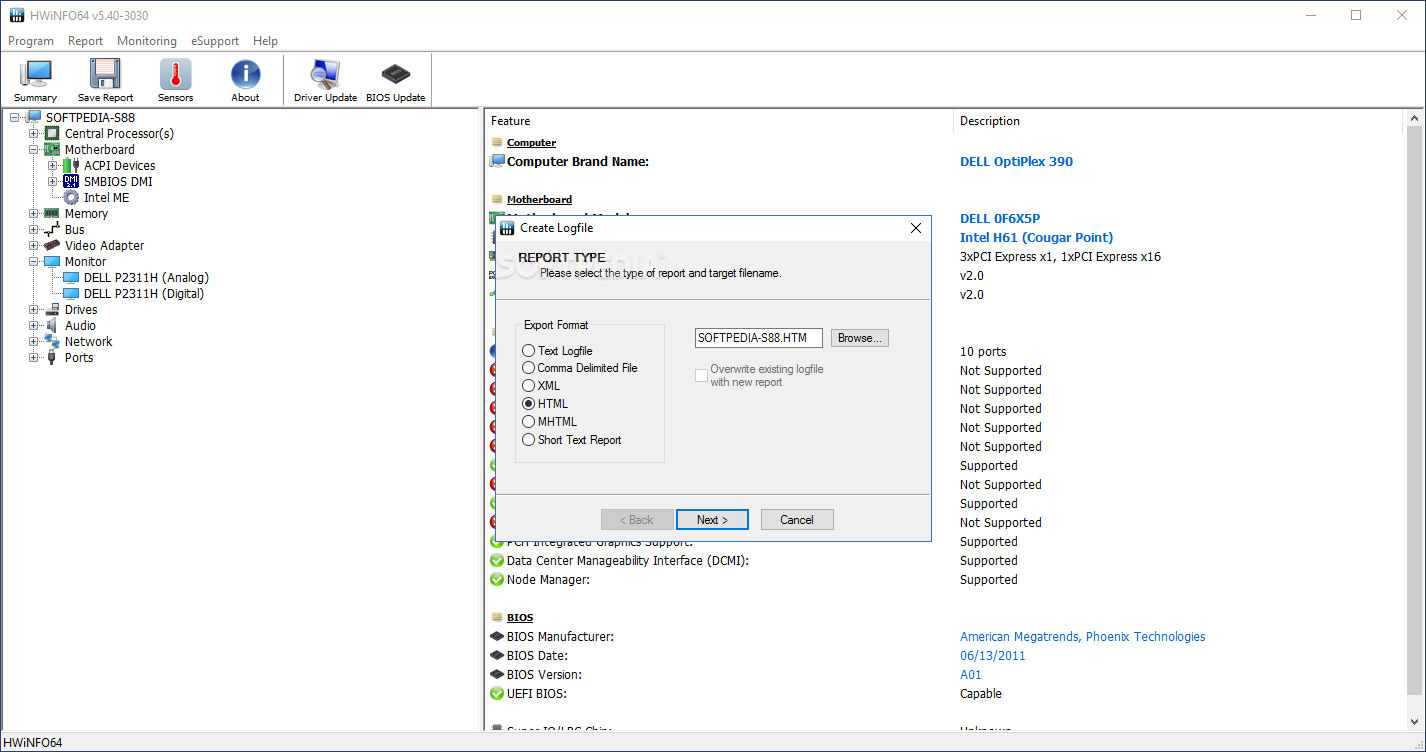Click the Feature column header
This screenshot has height=752, width=1426.
click(719, 121)
